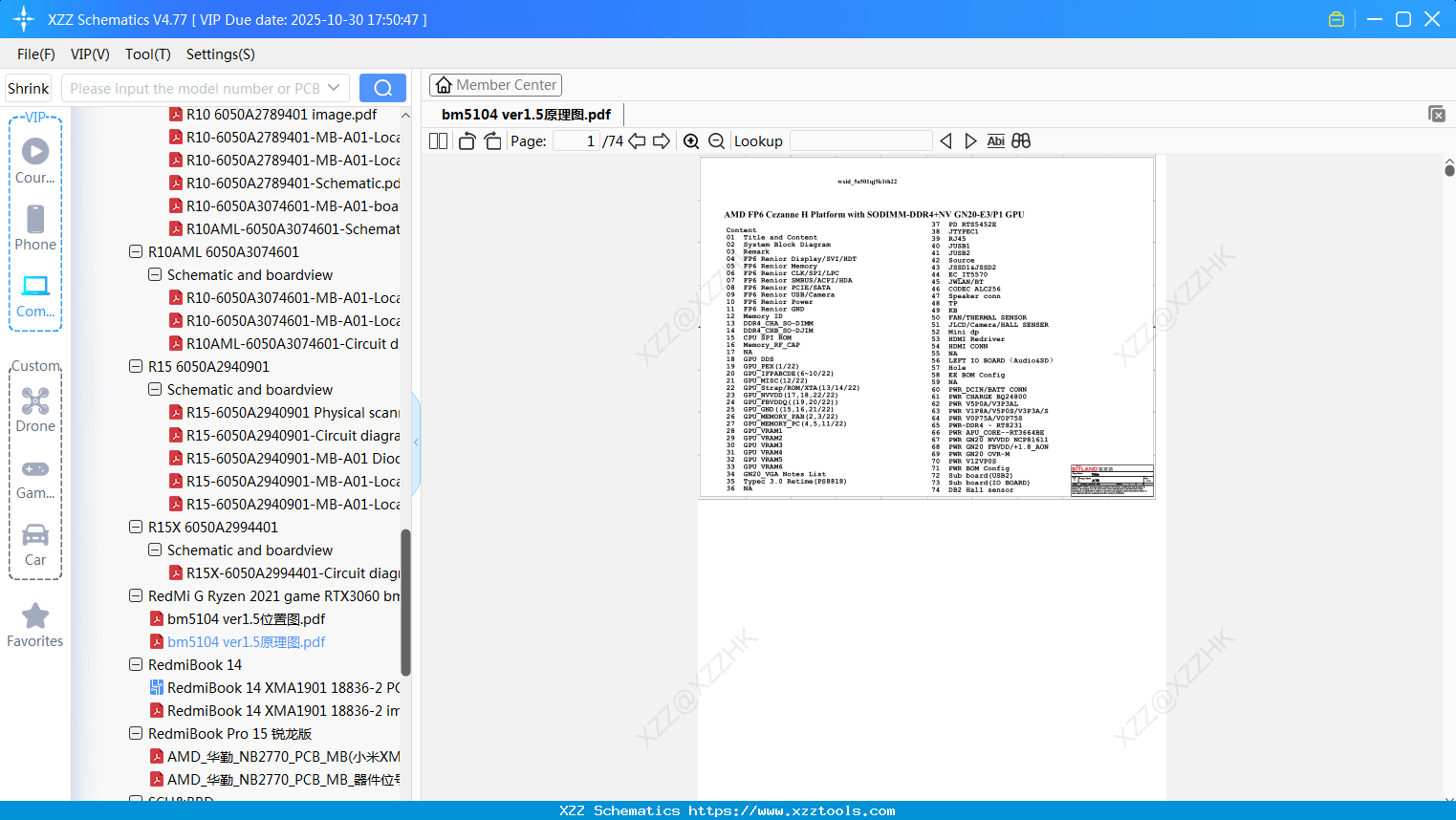Screen dimensions: 1456x820
Task: Open the VIP(V) menu
Action: click(90, 54)
